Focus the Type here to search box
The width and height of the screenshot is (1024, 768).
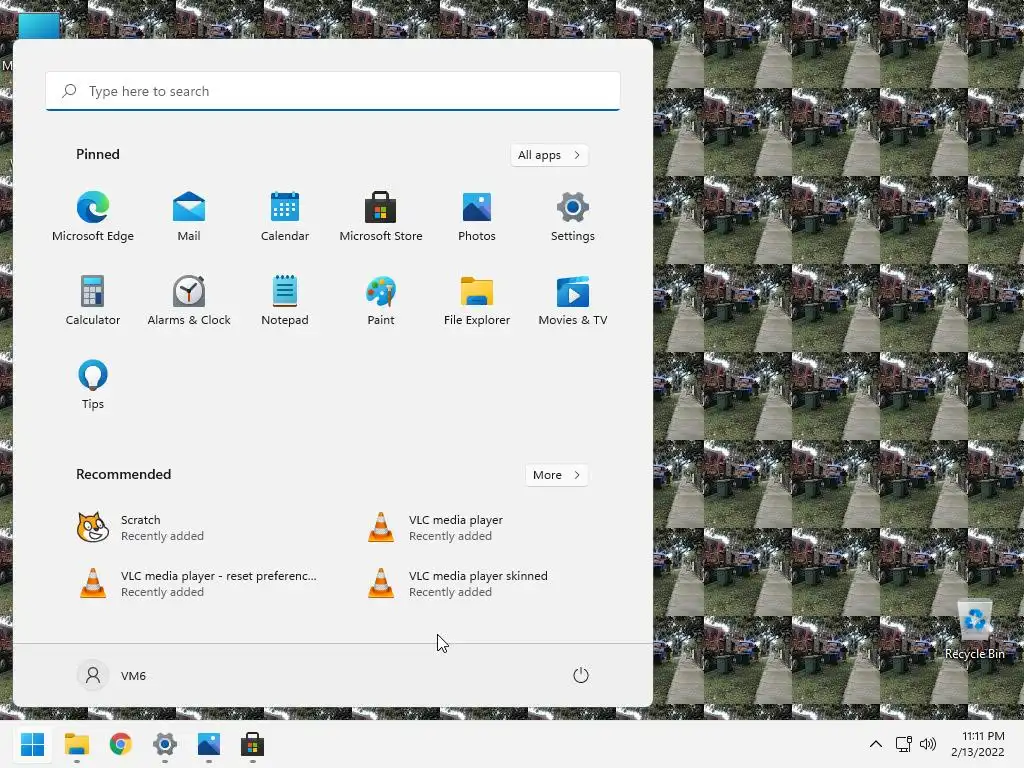[x=332, y=91]
